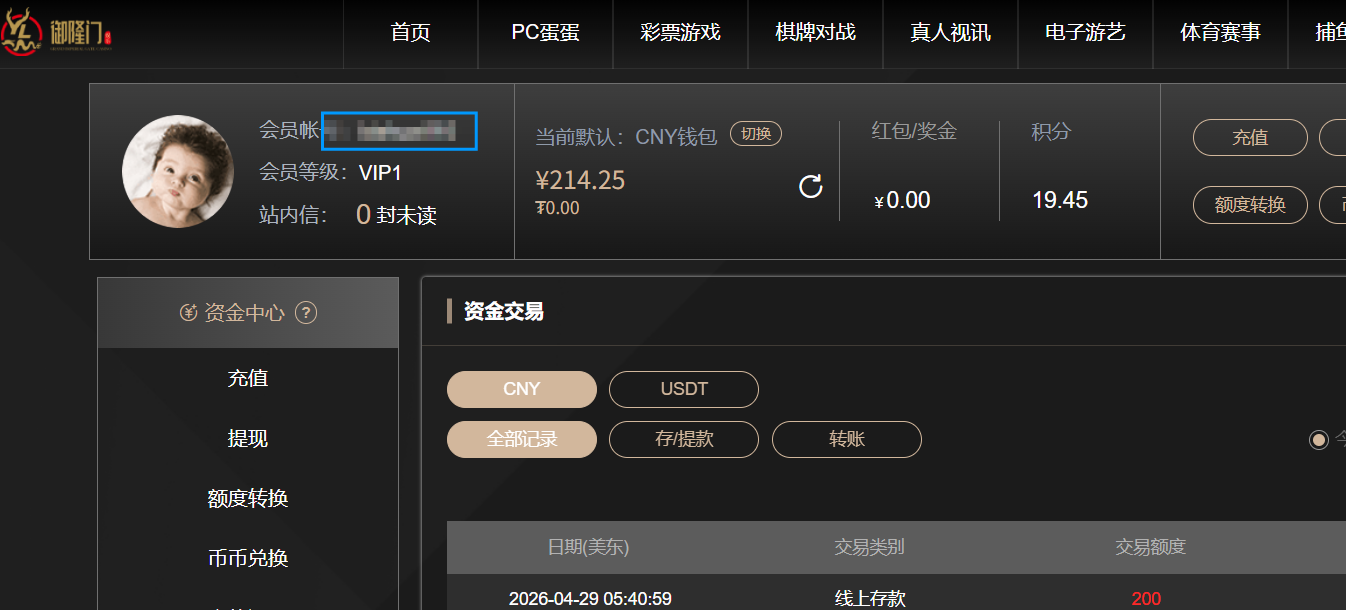Click the ¥0.00 红包/奖金 amount
The height and width of the screenshot is (610, 1346).
pos(902,201)
